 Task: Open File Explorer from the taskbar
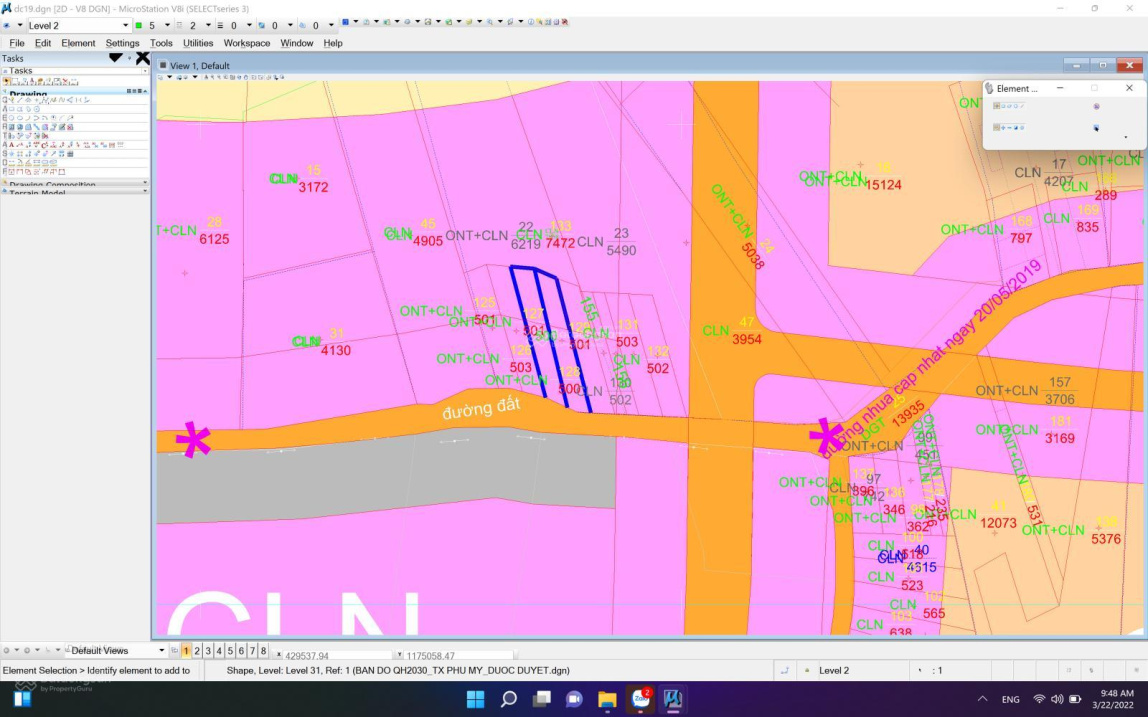click(607, 698)
